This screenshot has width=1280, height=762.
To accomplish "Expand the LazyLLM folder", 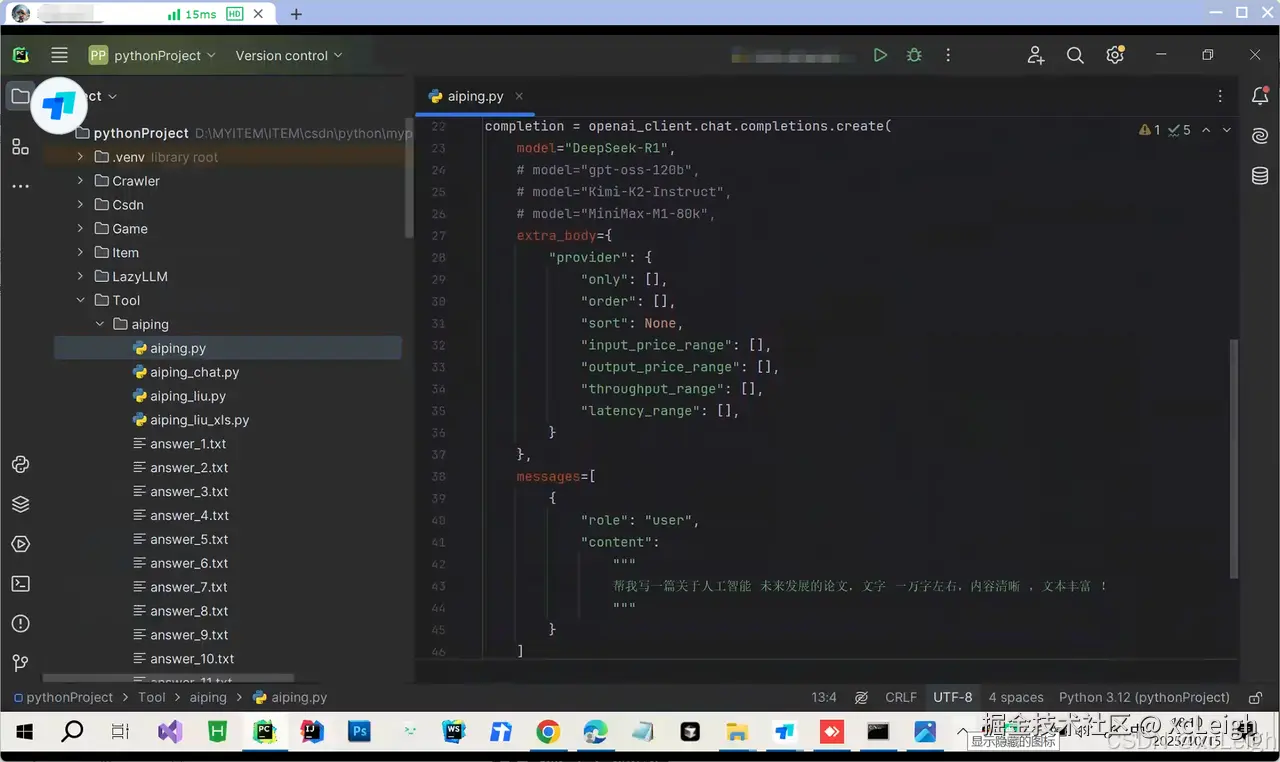I will pos(81,277).
